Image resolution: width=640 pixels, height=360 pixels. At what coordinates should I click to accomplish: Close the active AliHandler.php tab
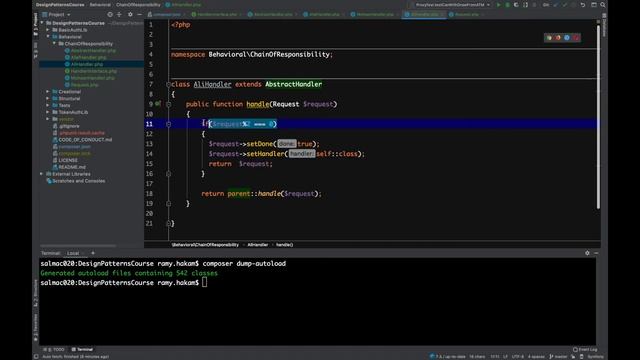(x=442, y=14)
